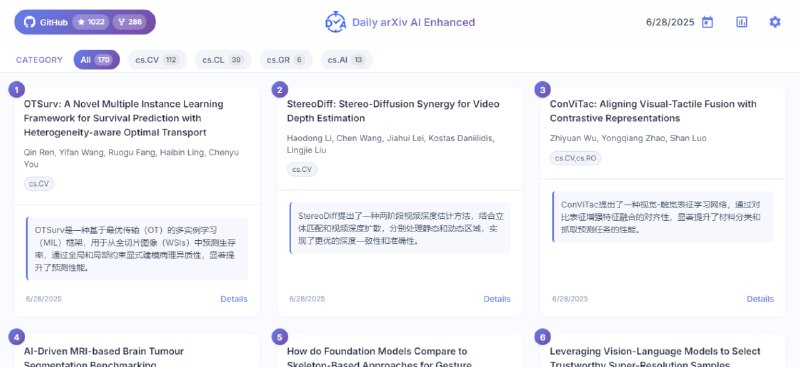Image resolution: width=800 pixels, height=367 pixels.
Task: Filter by cs.CV category
Action: pyautogui.click(x=157, y=60)
